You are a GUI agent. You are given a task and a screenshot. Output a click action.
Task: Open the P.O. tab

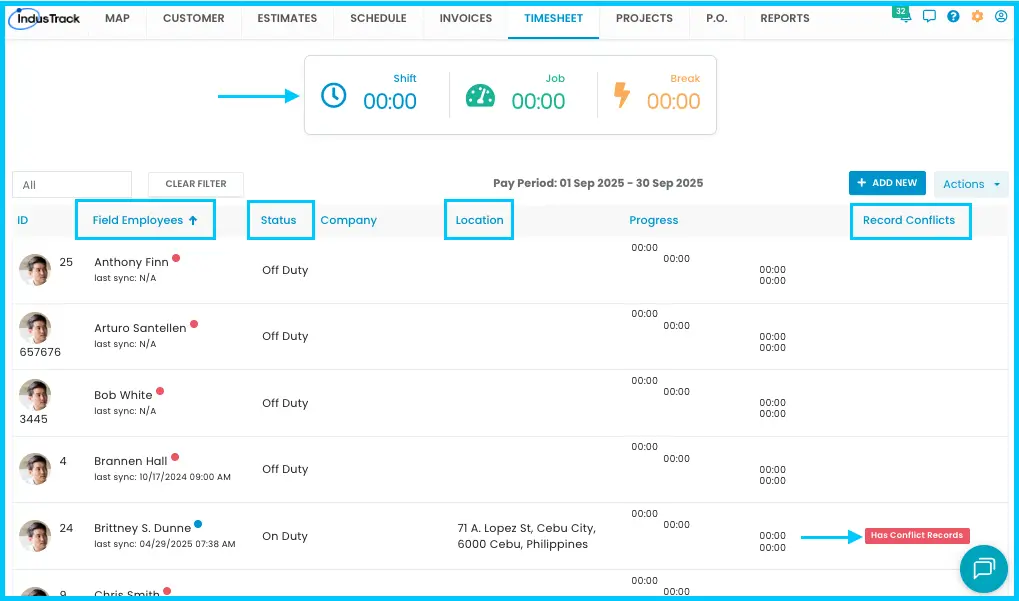(x=717, y=18)
